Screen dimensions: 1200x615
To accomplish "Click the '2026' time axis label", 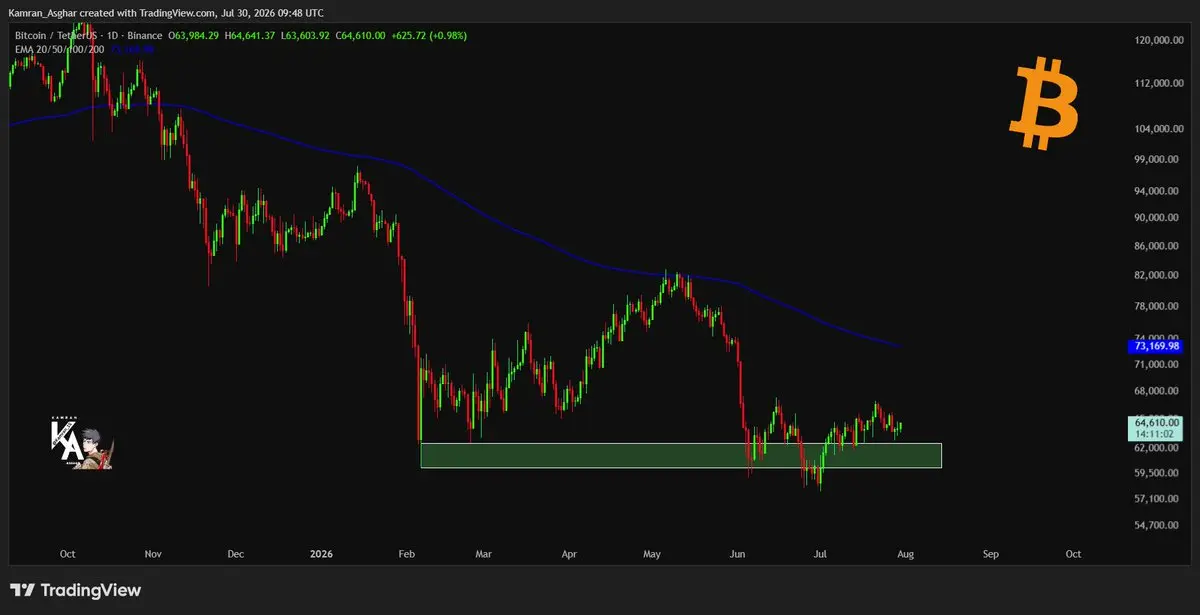I will point(321,553).
